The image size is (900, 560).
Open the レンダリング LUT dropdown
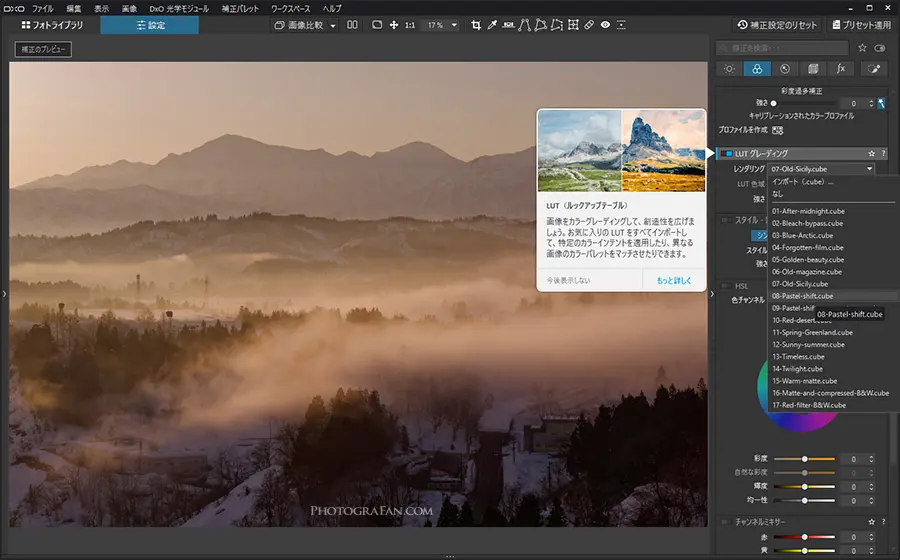[821, 169]
